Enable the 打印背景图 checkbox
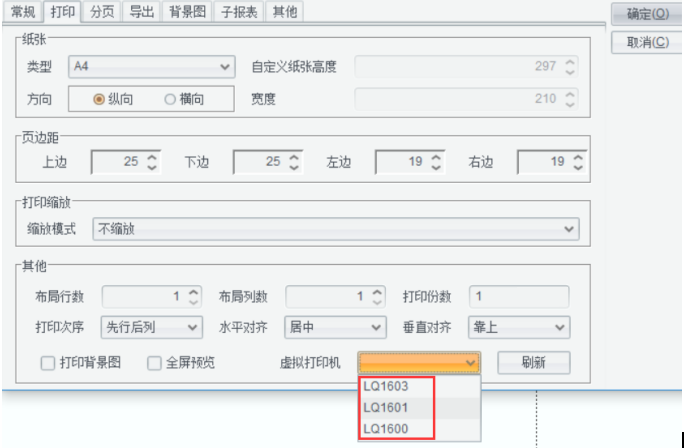Viewport: 685px width, 448px height. coord(48,363)
